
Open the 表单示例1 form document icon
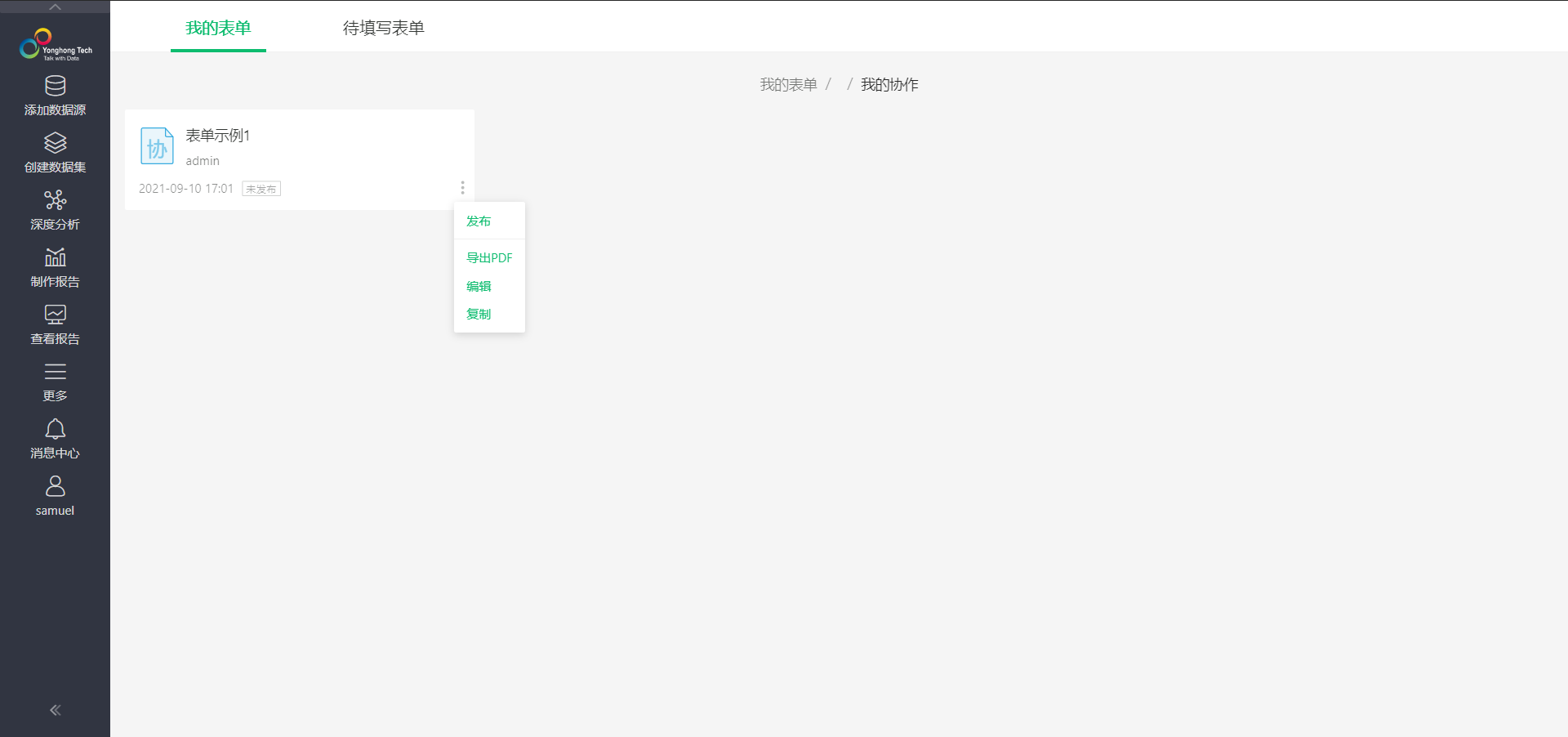[x=157, y=146]
